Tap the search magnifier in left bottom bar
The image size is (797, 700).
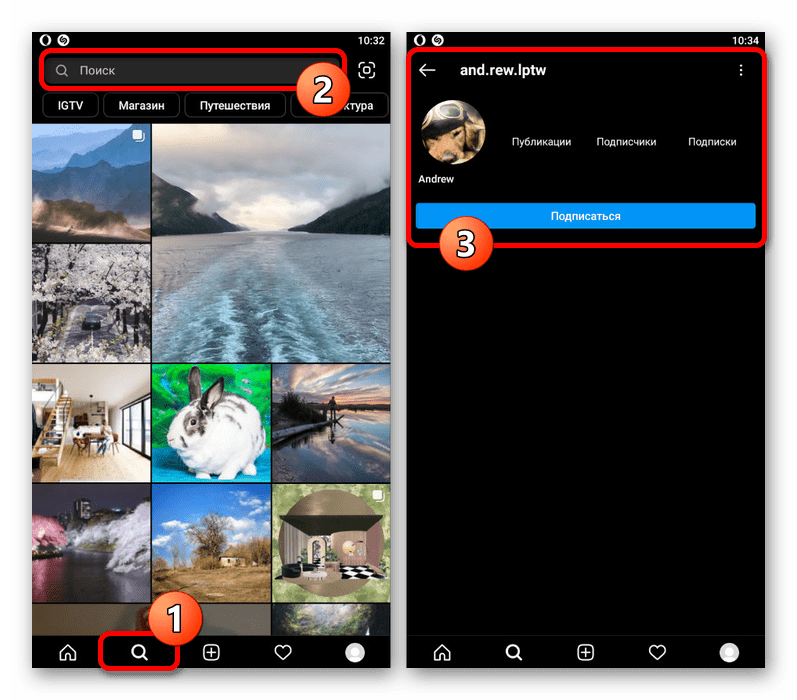click(x=140, y=653)
